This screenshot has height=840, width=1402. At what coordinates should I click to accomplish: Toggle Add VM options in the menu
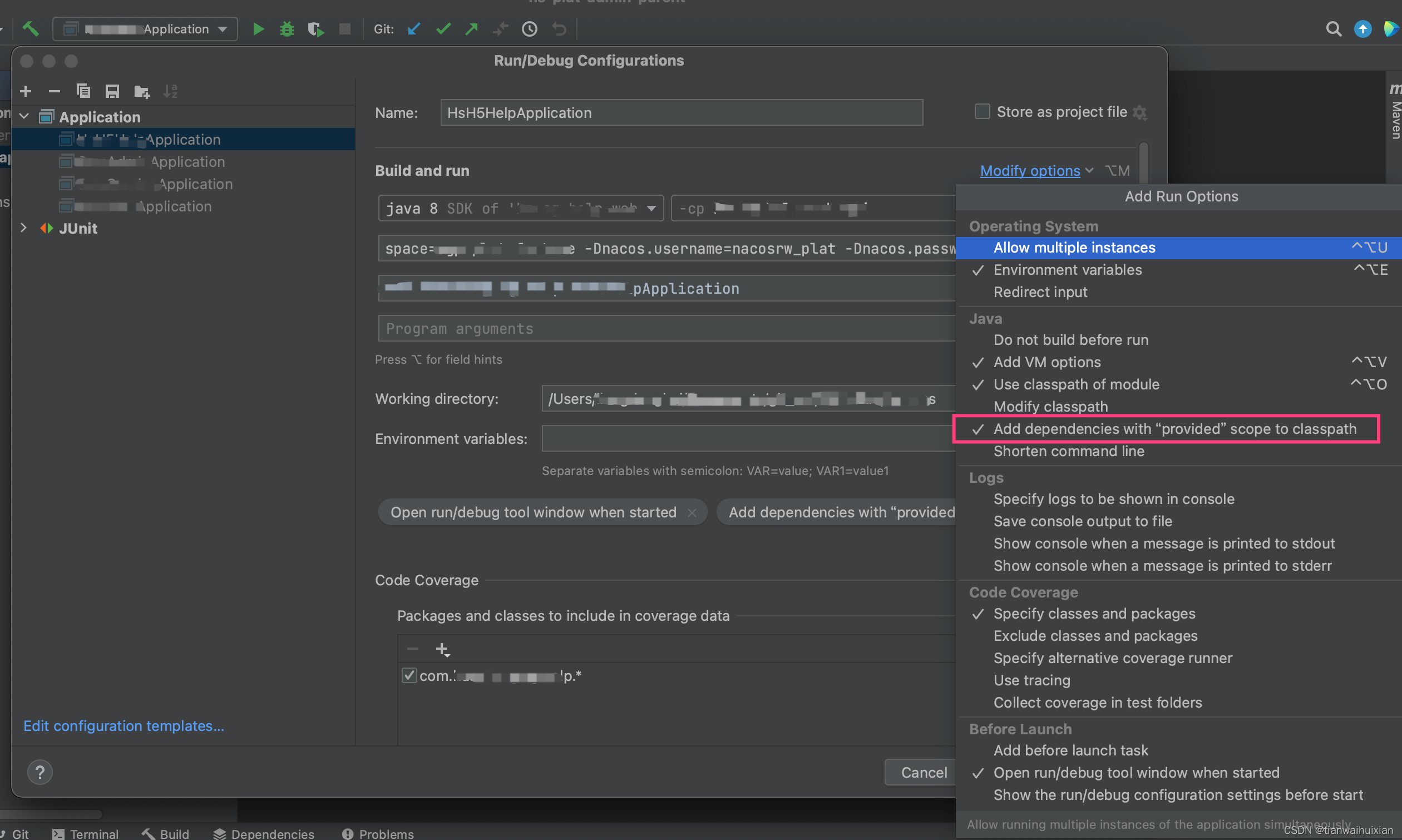coord(1047,362)
